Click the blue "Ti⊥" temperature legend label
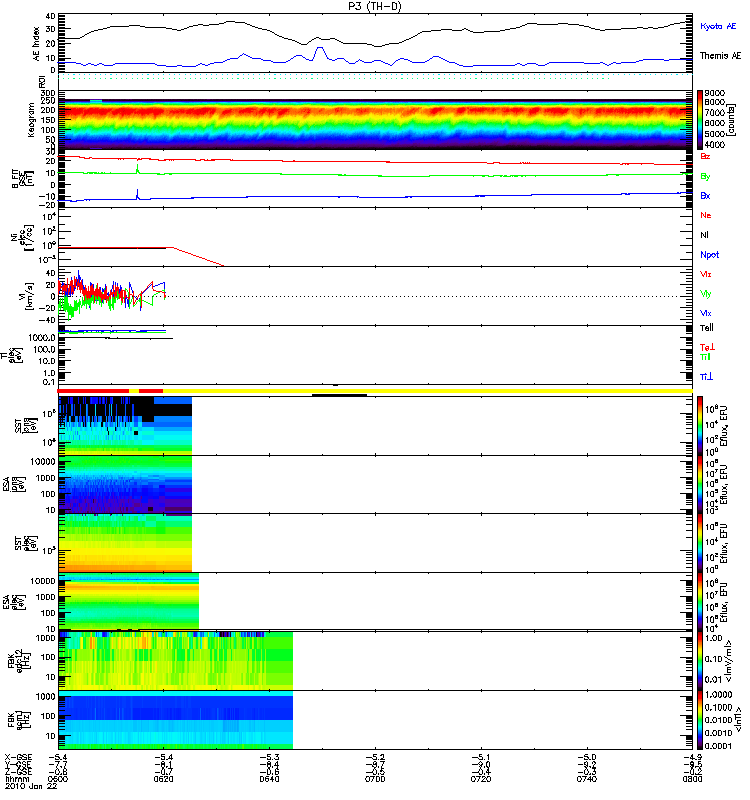Screen dimensions: 750x800 [706, 377]
